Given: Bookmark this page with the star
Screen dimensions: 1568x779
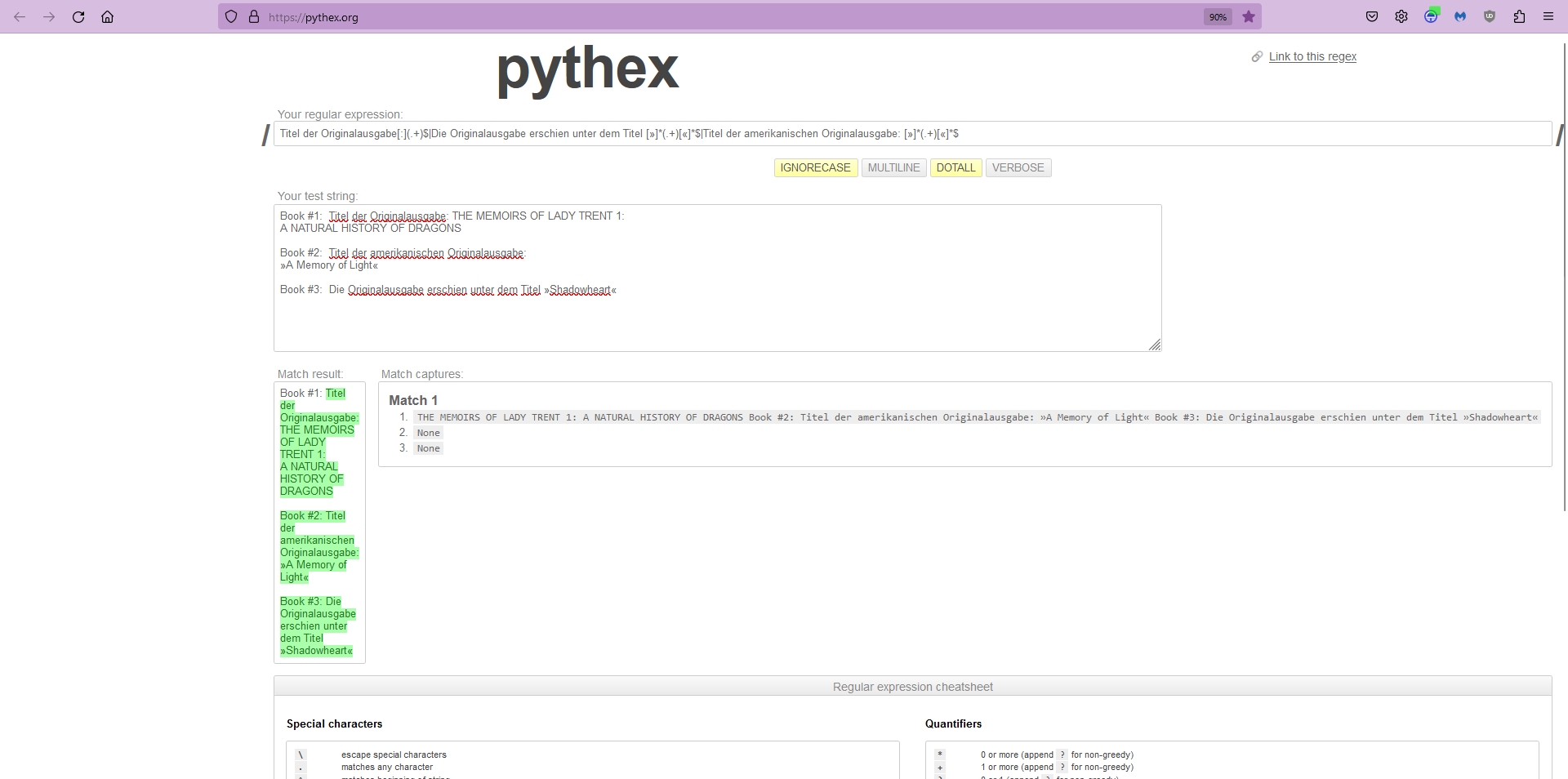Looking at the screenshot, I should [x=1249, y=17].
